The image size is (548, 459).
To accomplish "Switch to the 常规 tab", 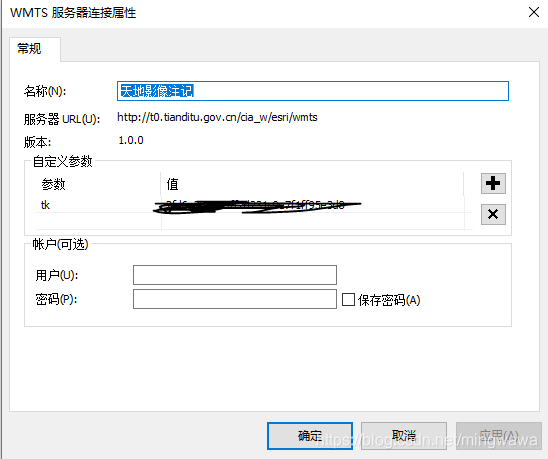I will pyautogui.click(x=35, y=49).
